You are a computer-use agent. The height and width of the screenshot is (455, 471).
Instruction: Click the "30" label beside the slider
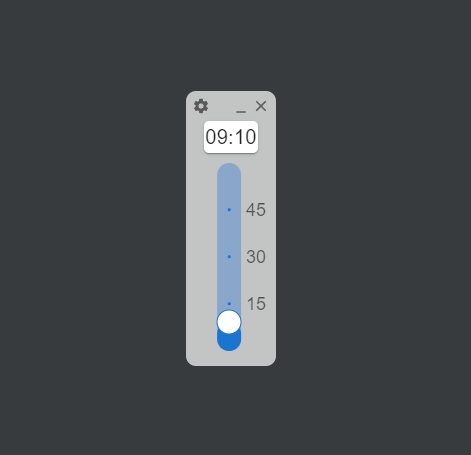[x=256, y=257]
